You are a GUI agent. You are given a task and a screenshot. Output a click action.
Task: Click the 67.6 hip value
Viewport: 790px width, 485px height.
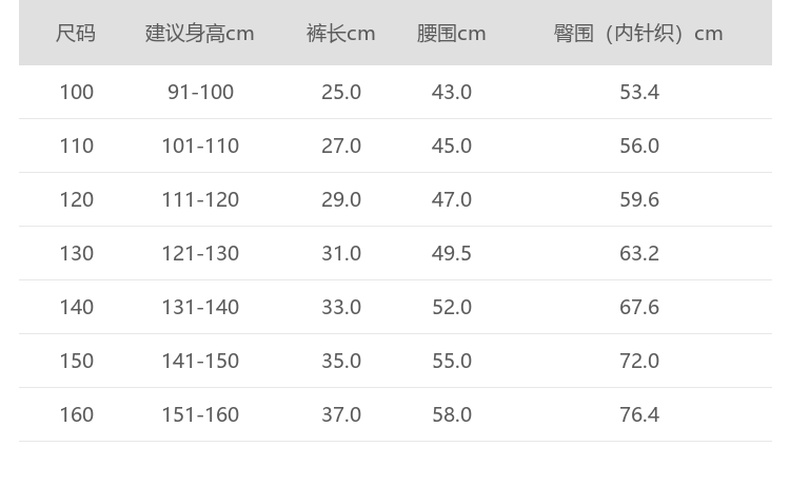(x=639, y=307)
